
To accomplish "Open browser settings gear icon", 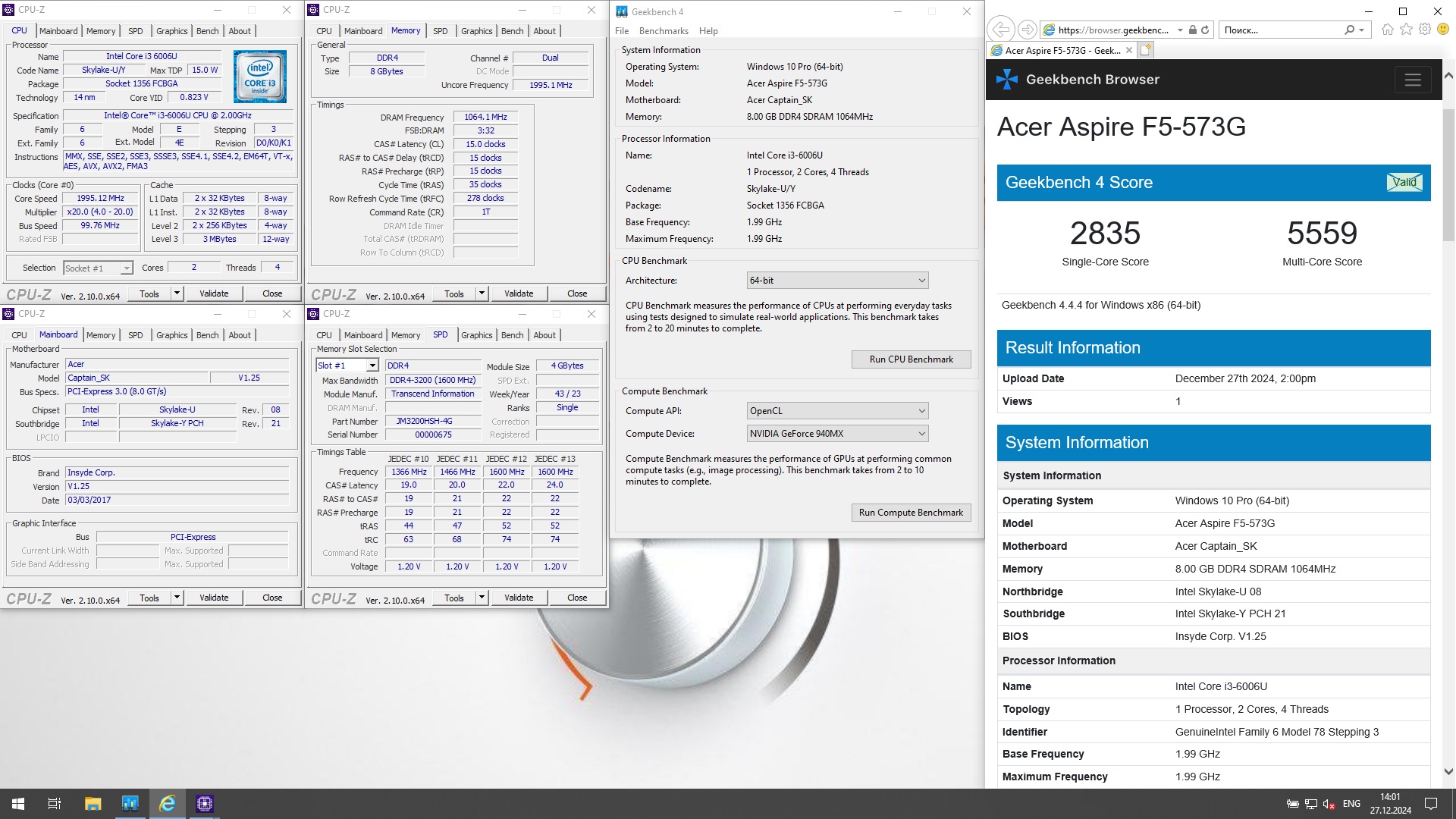I will [x=1425, y=30].
